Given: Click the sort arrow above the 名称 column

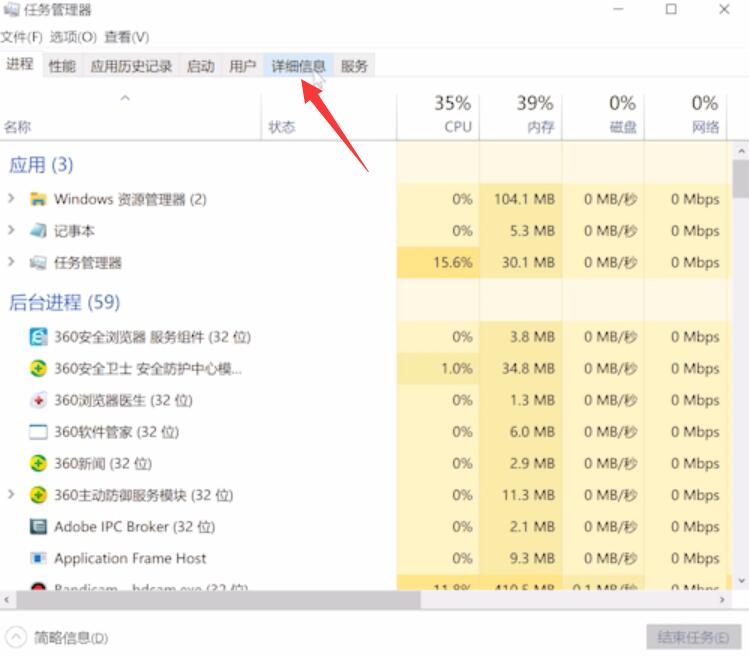Looking at the screenshot, I should (125, 98).
